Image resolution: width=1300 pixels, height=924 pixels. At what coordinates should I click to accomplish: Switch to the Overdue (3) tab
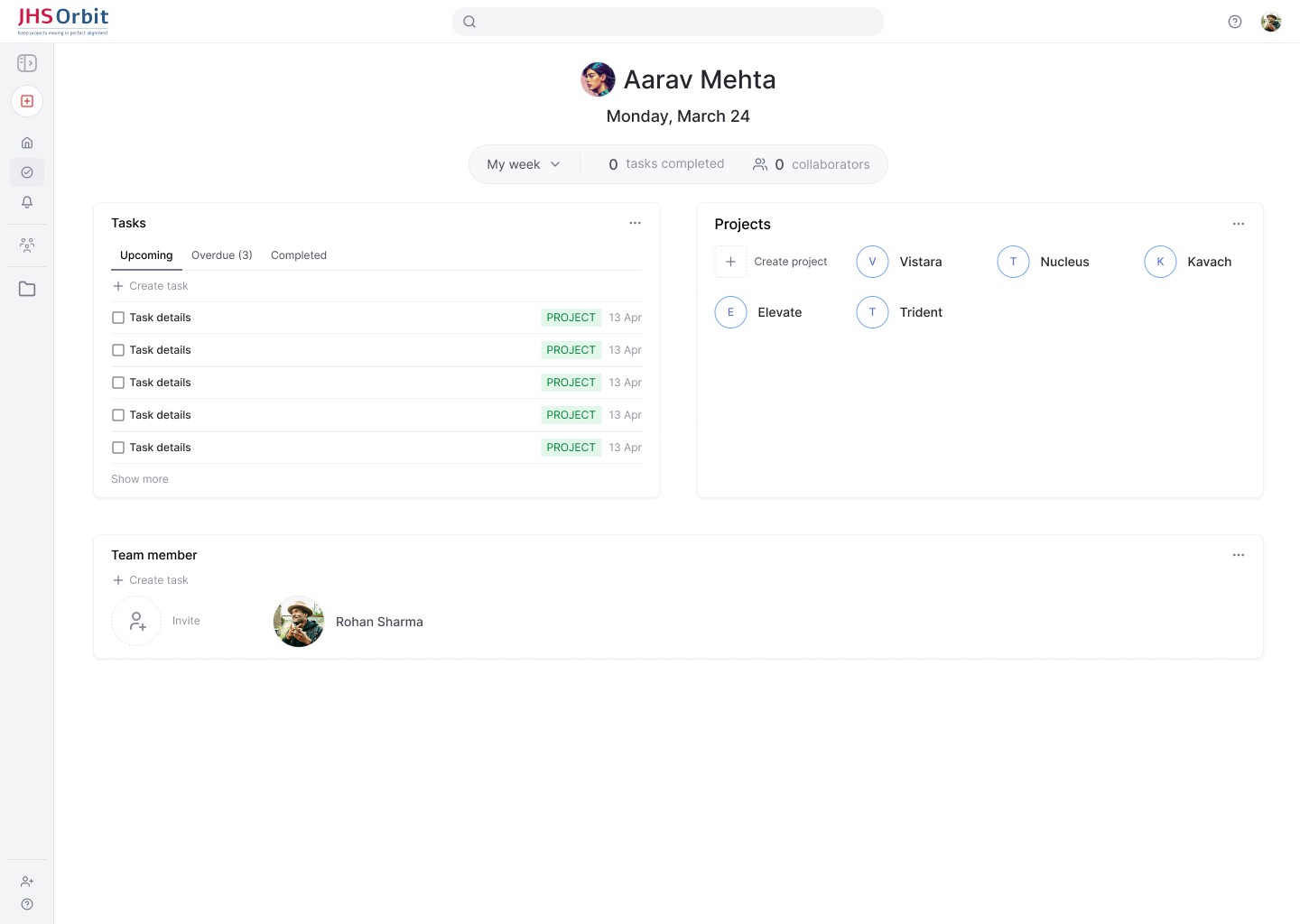(222, 255)
